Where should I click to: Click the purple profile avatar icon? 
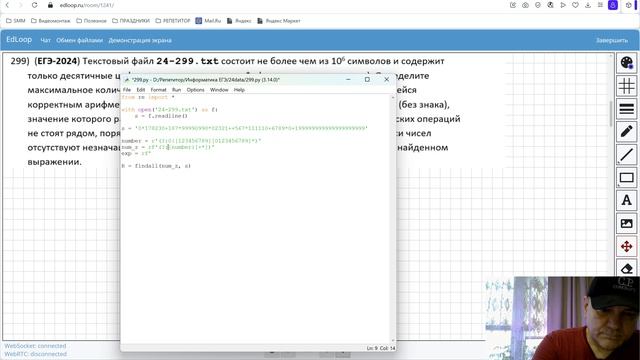pos(613,5)
